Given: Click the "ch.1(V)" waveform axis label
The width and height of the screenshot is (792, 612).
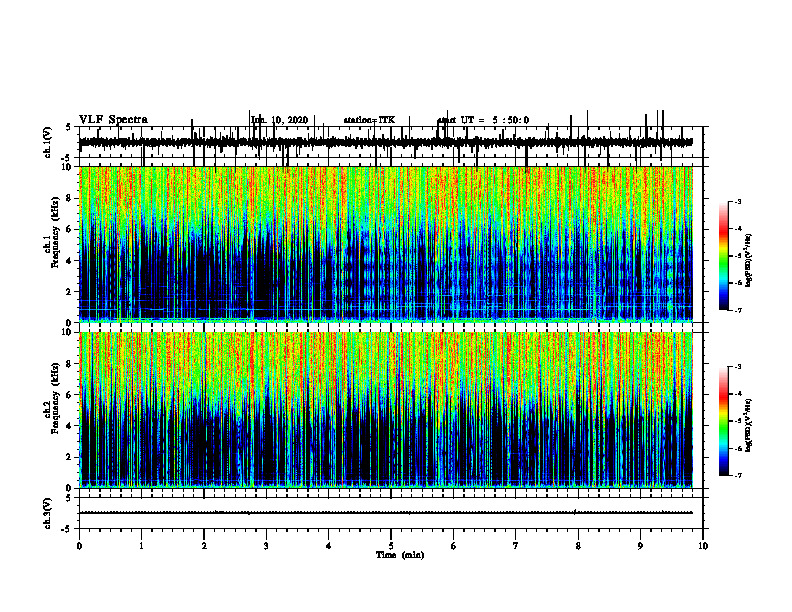Looking at the screenshot, I should click(48, 142).
